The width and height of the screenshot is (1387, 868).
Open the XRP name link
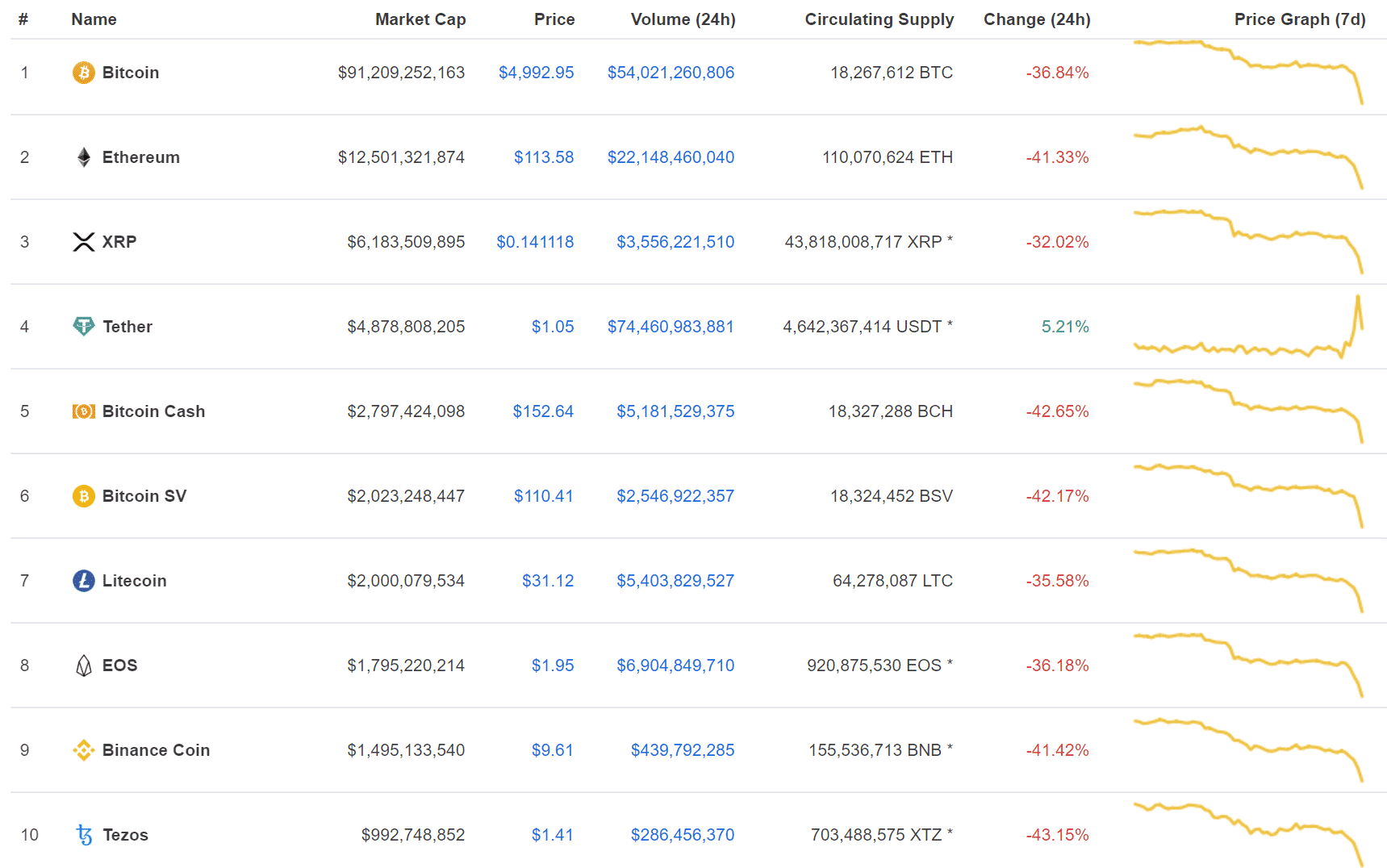(x=119, y=242)
